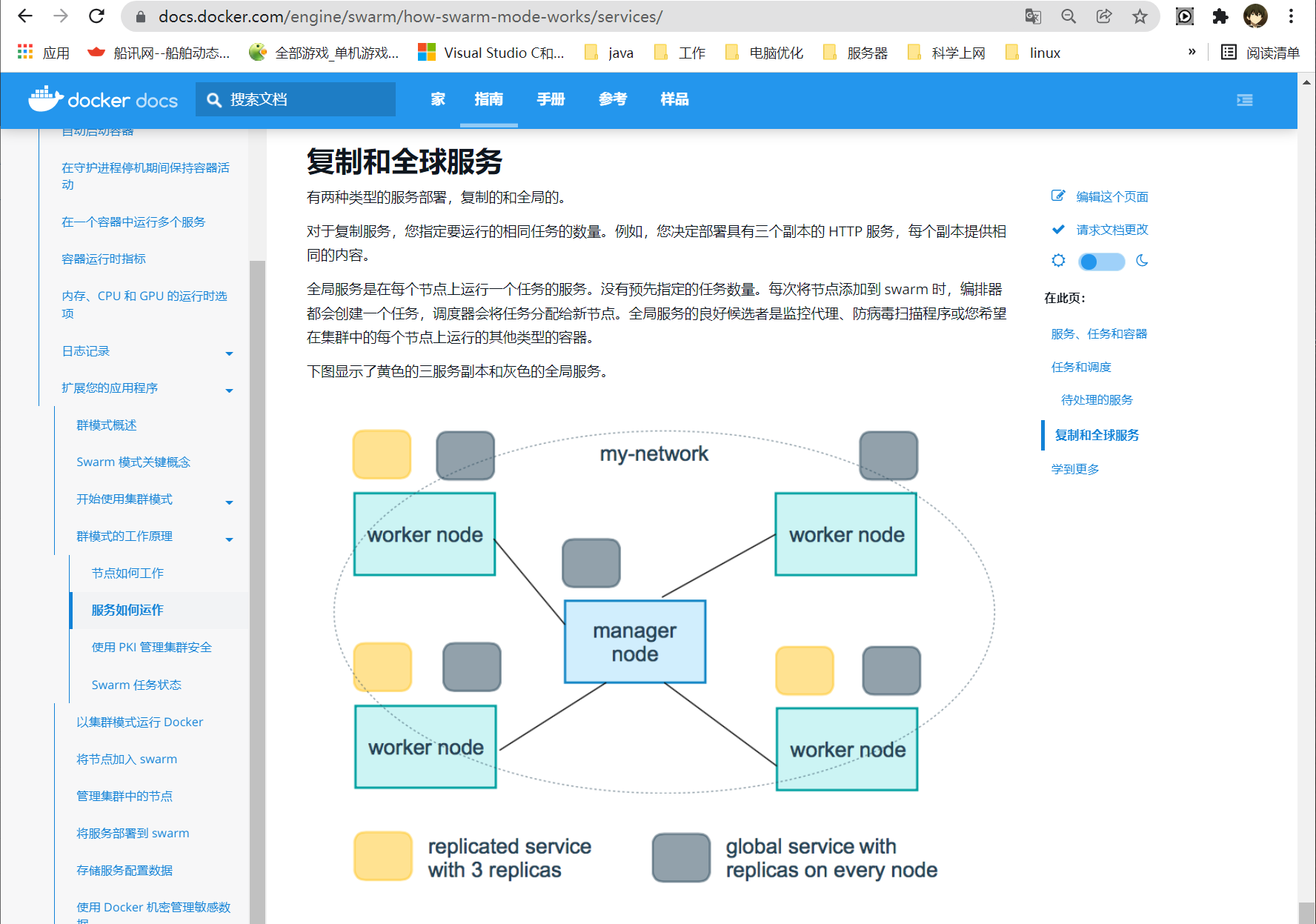Click the share page icon in address bar
The width and height of the screenshot is (1316, 924).
(1104, 16)
